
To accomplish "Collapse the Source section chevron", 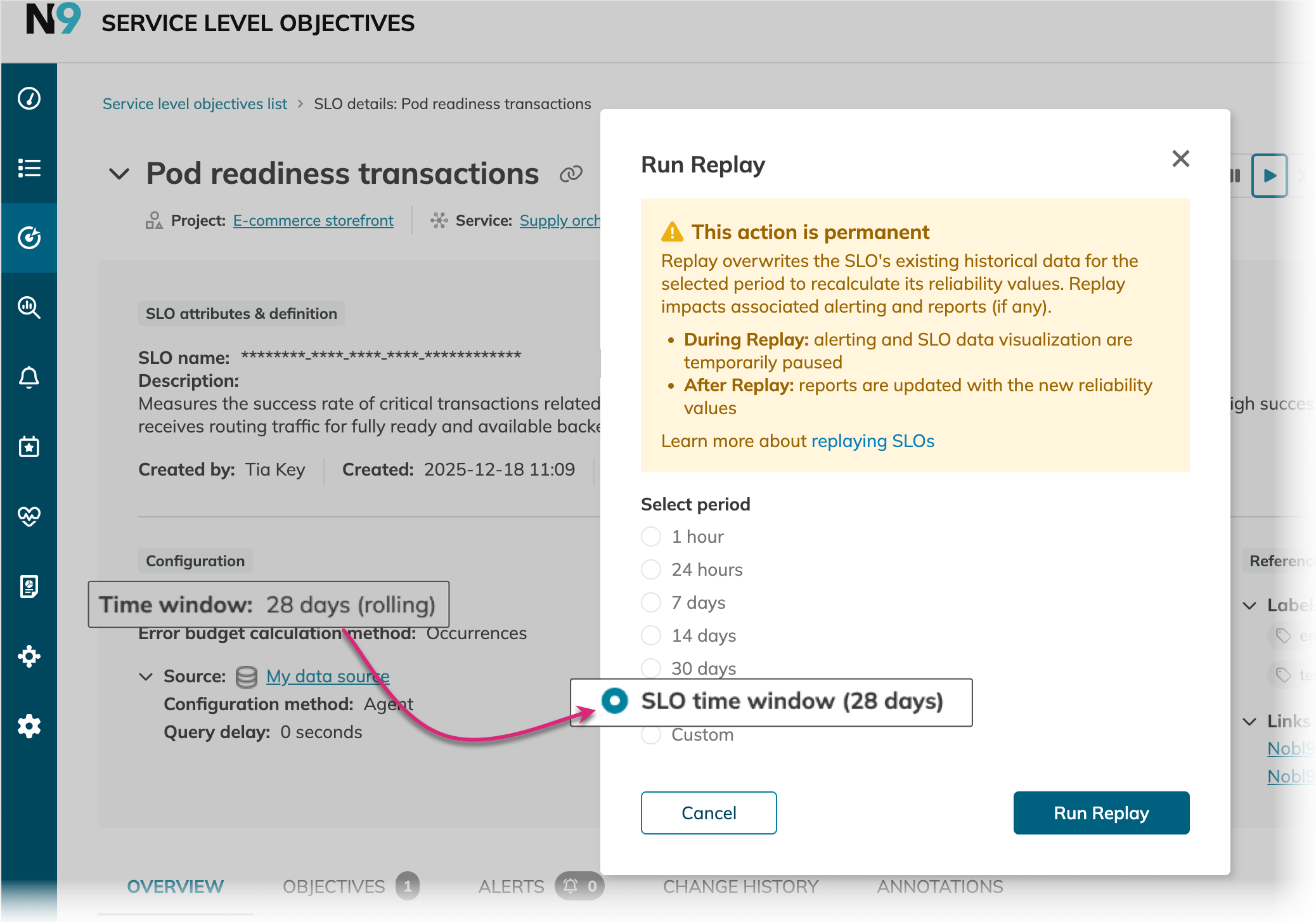I will point(146,677).
